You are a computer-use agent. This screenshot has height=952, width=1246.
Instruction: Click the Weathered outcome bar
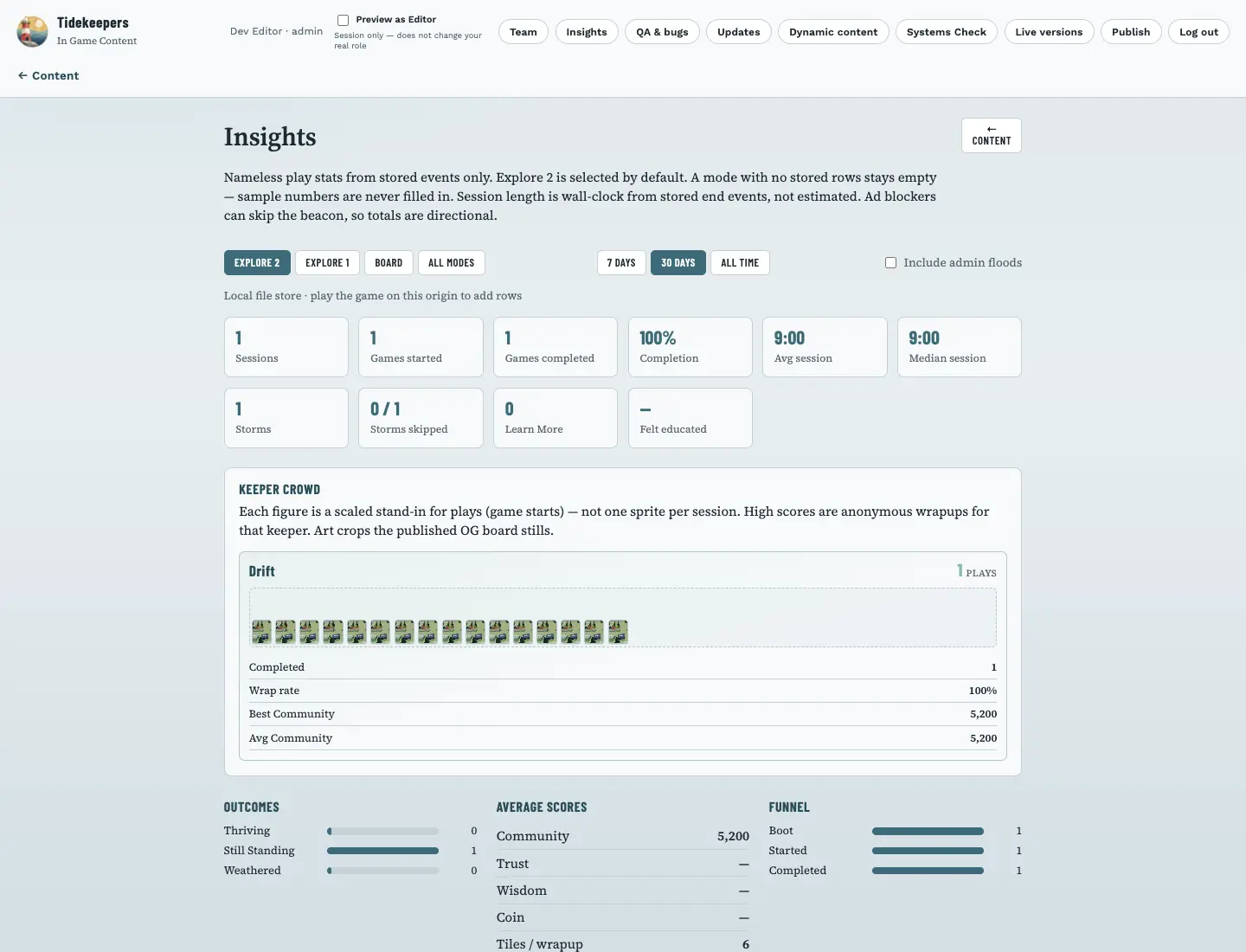coord(382,871)
